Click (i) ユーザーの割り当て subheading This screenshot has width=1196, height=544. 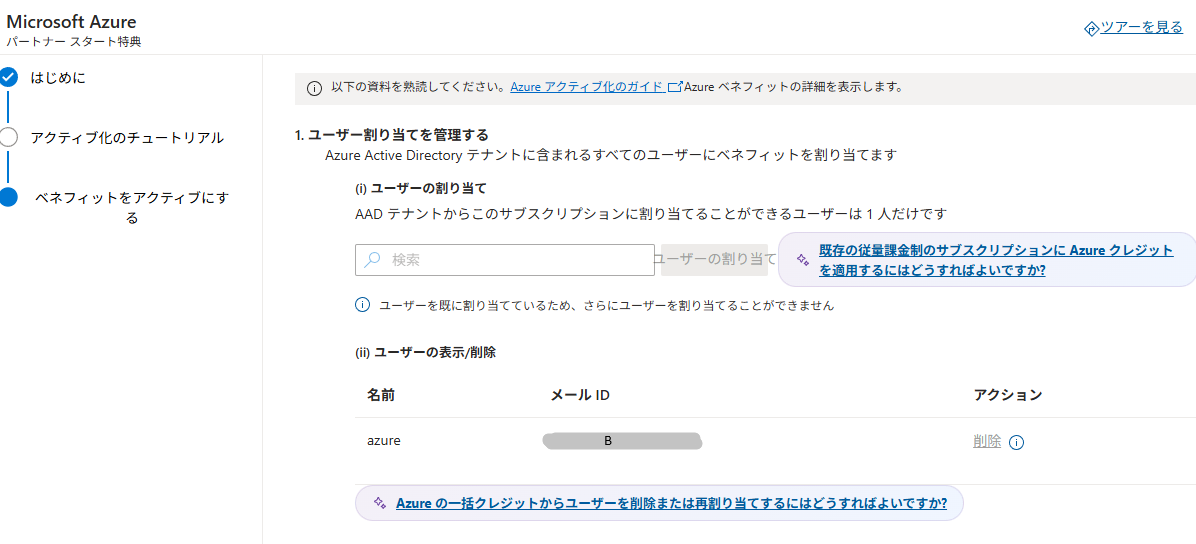click(x=421, y=186)
